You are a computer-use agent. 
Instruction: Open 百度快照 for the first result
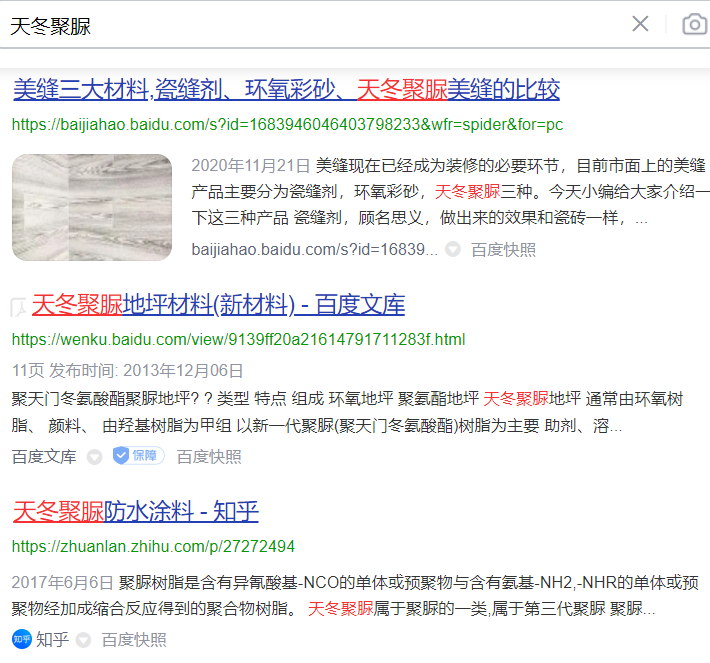tap(503, 249)
